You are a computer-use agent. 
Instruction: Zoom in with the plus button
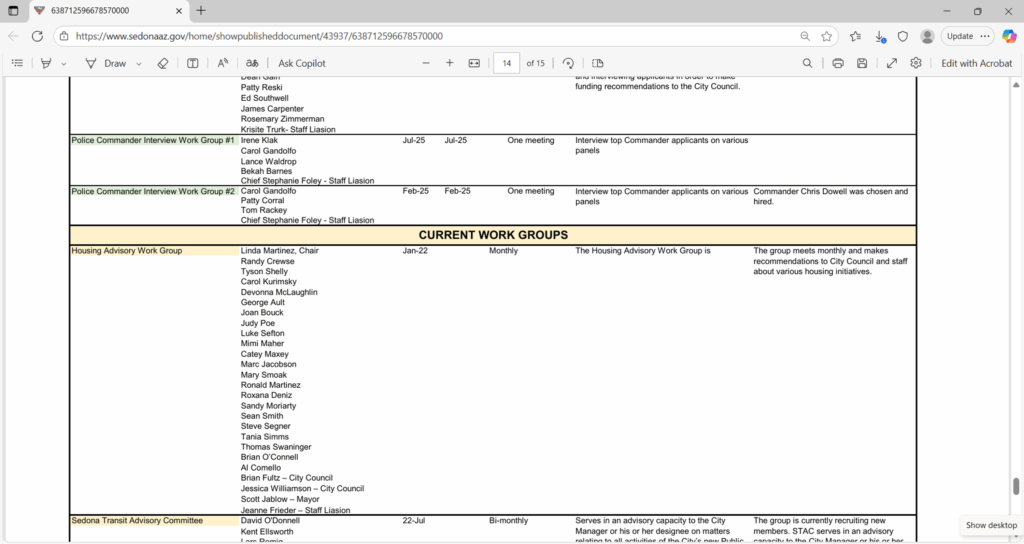(450, 63)
